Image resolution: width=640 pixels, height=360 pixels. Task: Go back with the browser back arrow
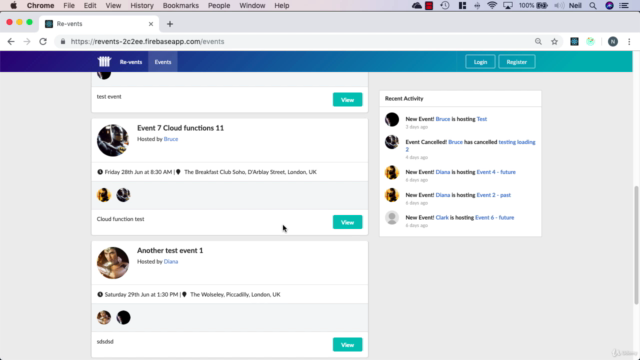click(x=11, y=42)
